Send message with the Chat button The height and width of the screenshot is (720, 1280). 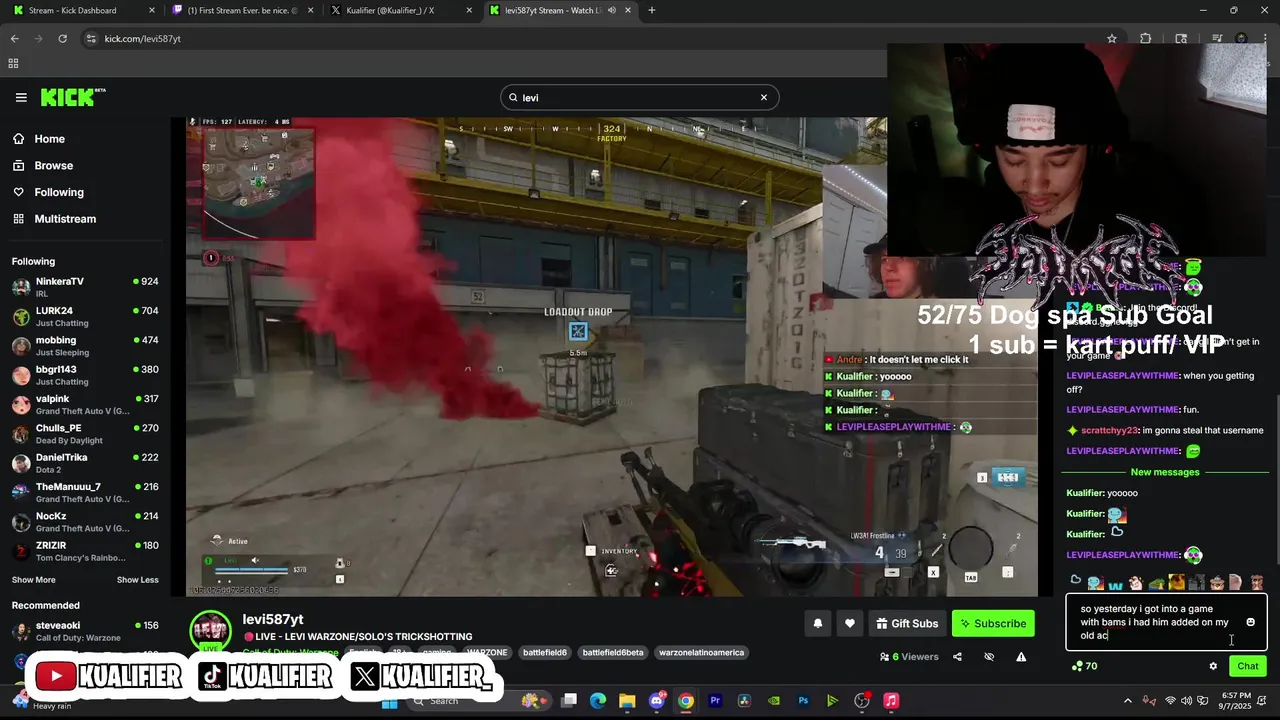[x=1248, y=666]
